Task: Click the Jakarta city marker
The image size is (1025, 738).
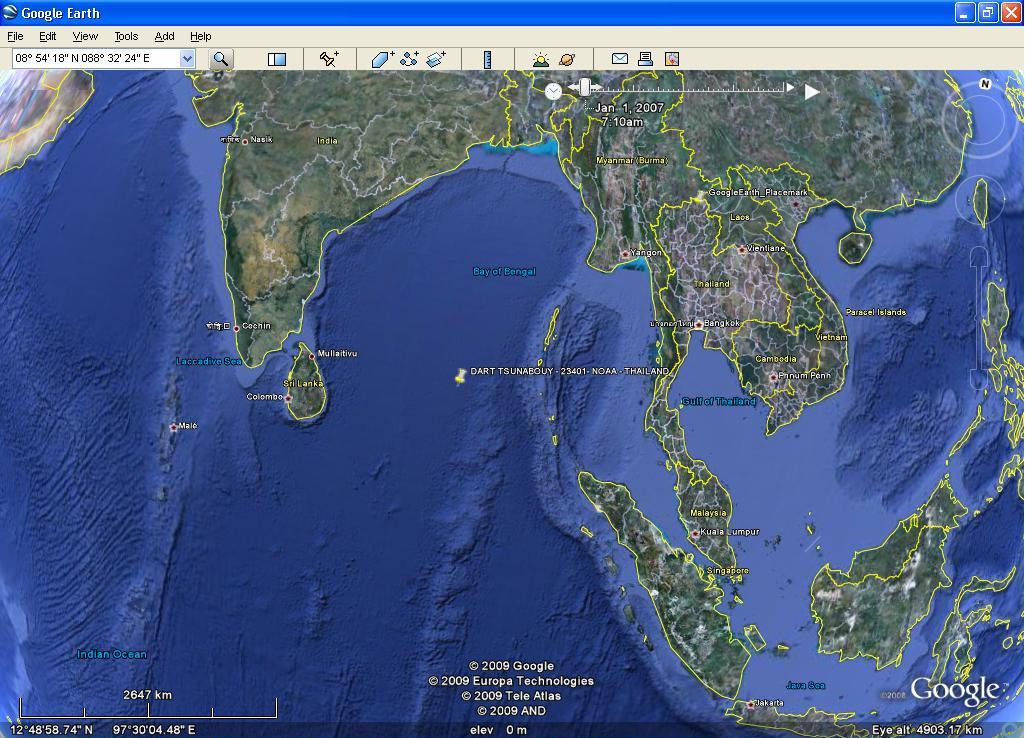Action: click(750, 705)
